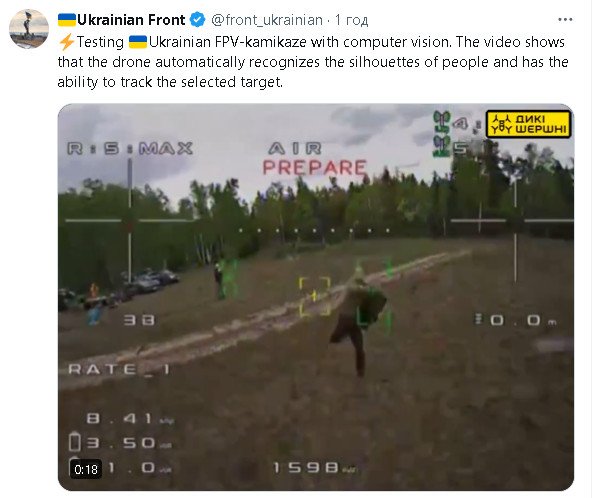Click the lightning bolt emoji in tweet
Viewport: 592px width, 498px height.
[x=66, y=42]
